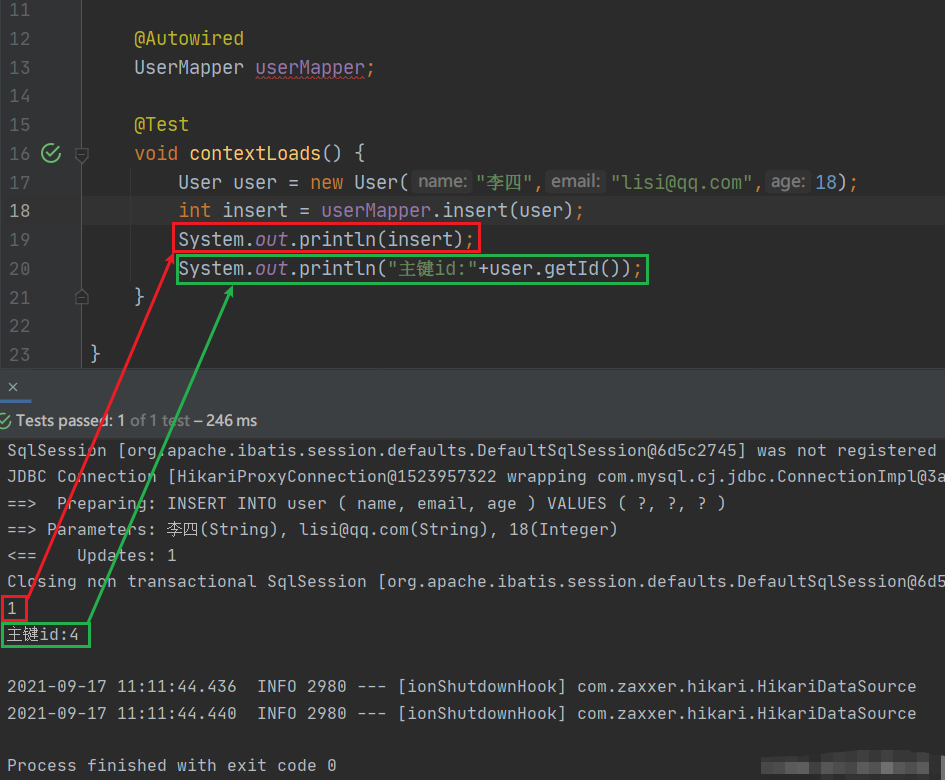Click the name: parameter hint
Image resolution: width=945 pixels, height=780 pixels.
(443, 181)
